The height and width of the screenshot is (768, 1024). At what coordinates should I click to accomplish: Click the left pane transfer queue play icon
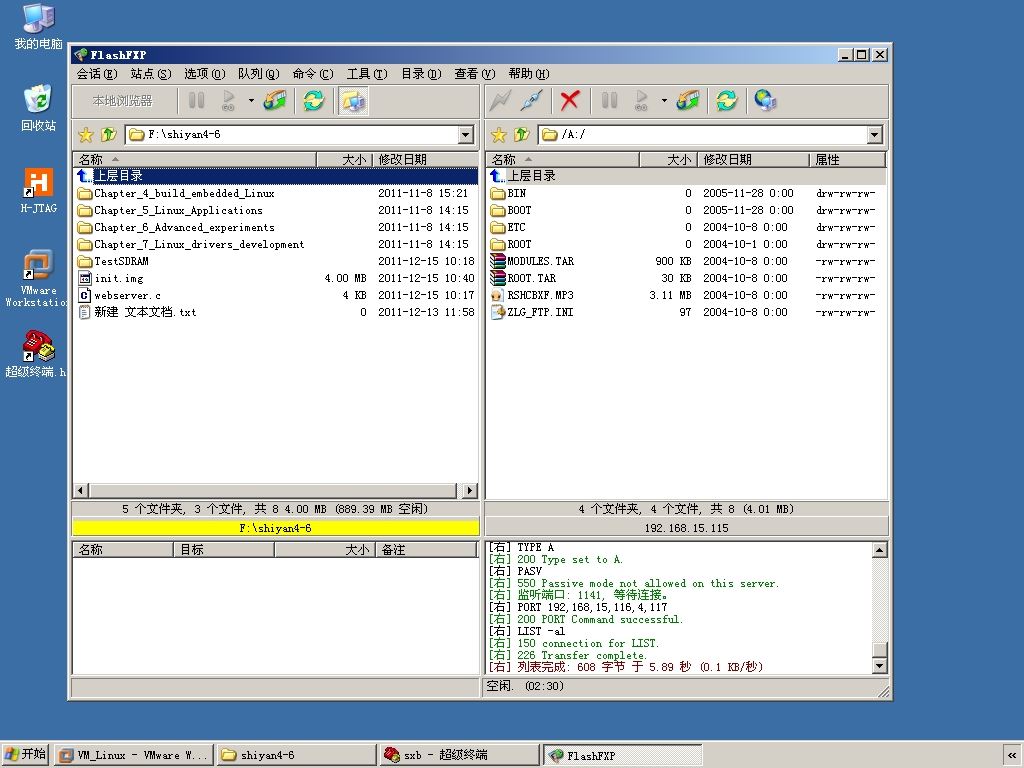click(x=229, y=101)
